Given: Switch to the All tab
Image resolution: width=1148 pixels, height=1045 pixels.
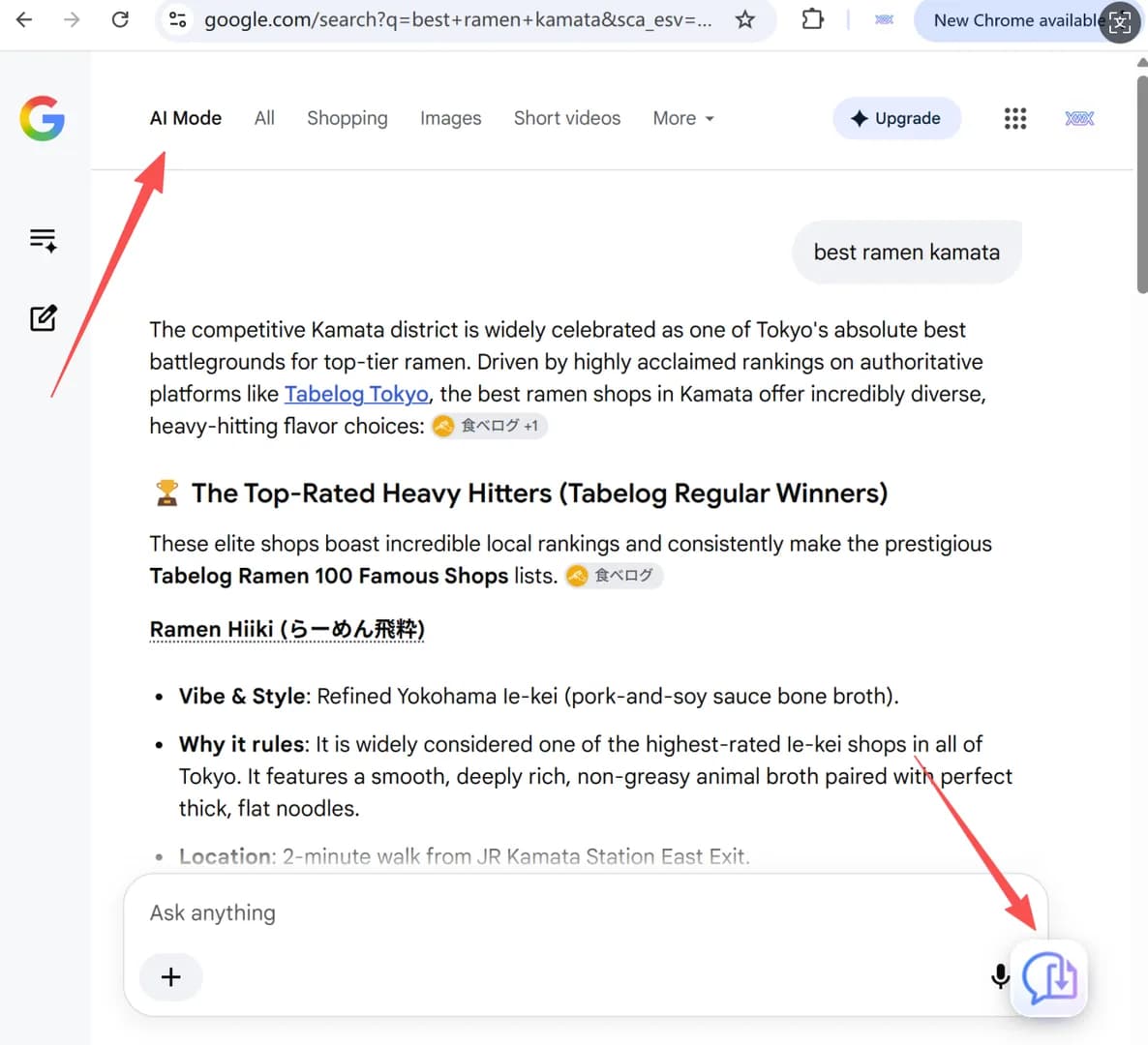Looking at the screenshot, I should click(264, 119).
